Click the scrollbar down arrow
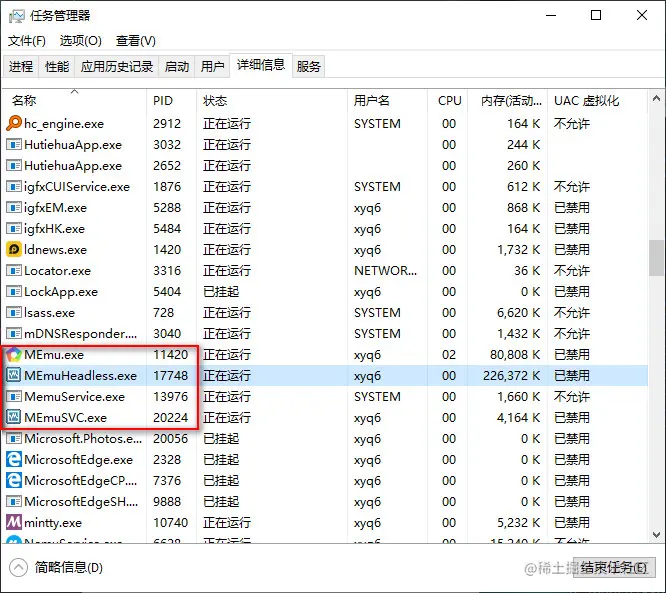The image size is (666, 593). pos(656,535)
